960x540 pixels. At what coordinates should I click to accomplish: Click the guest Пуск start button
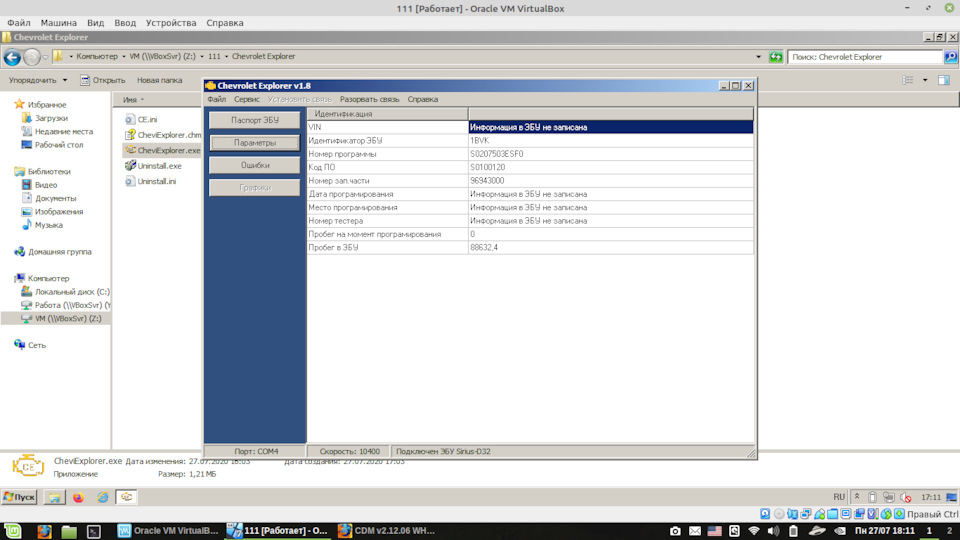pos(20,497)
